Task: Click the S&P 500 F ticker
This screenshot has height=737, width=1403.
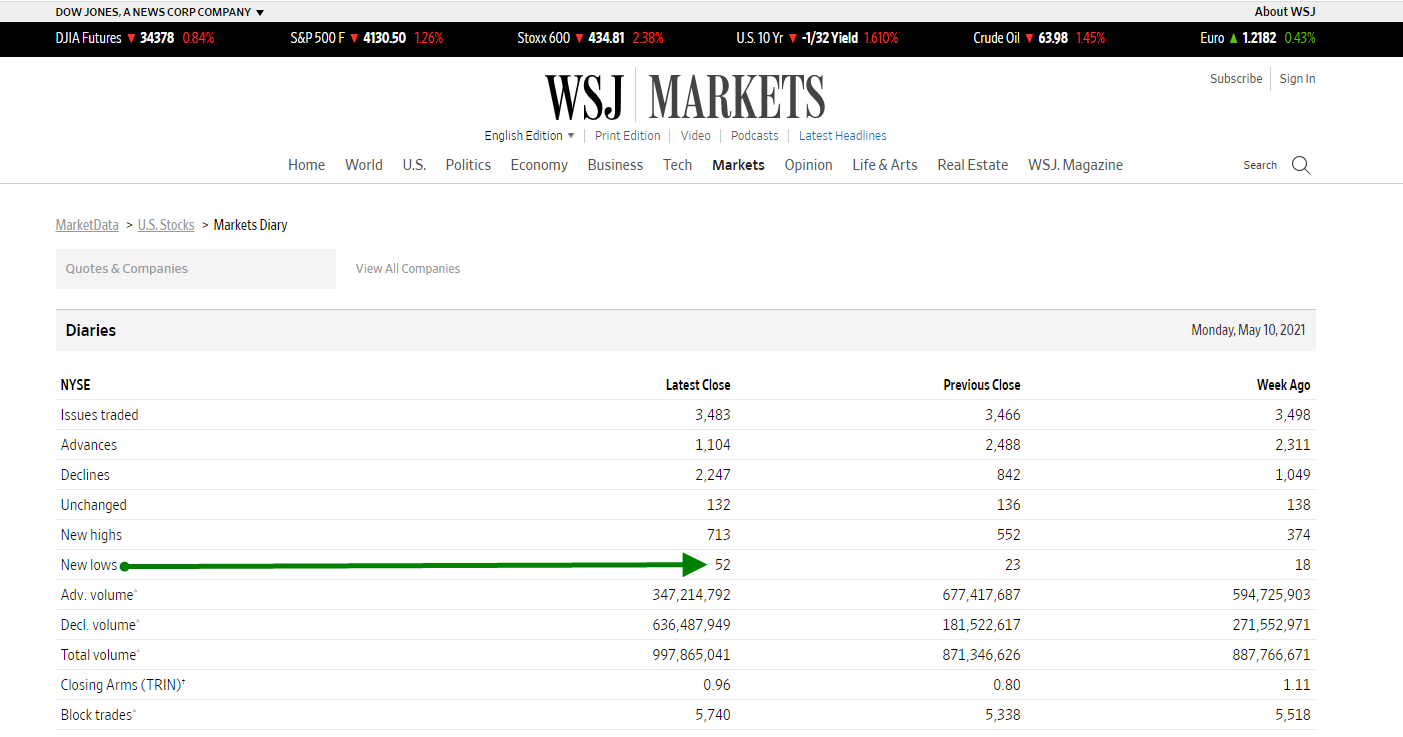Action: click(x=367, y=38)
